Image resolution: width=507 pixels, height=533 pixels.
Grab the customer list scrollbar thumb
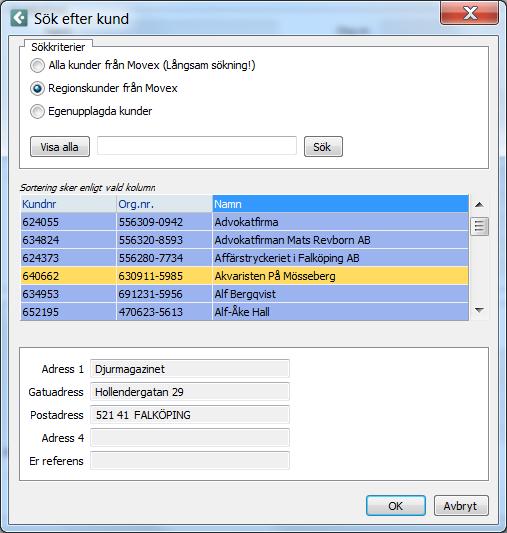[x=479, y=226]
